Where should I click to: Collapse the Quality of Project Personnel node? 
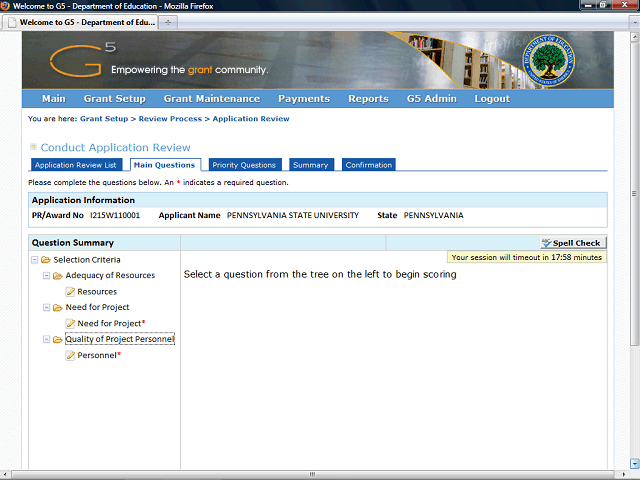(47, 339)
